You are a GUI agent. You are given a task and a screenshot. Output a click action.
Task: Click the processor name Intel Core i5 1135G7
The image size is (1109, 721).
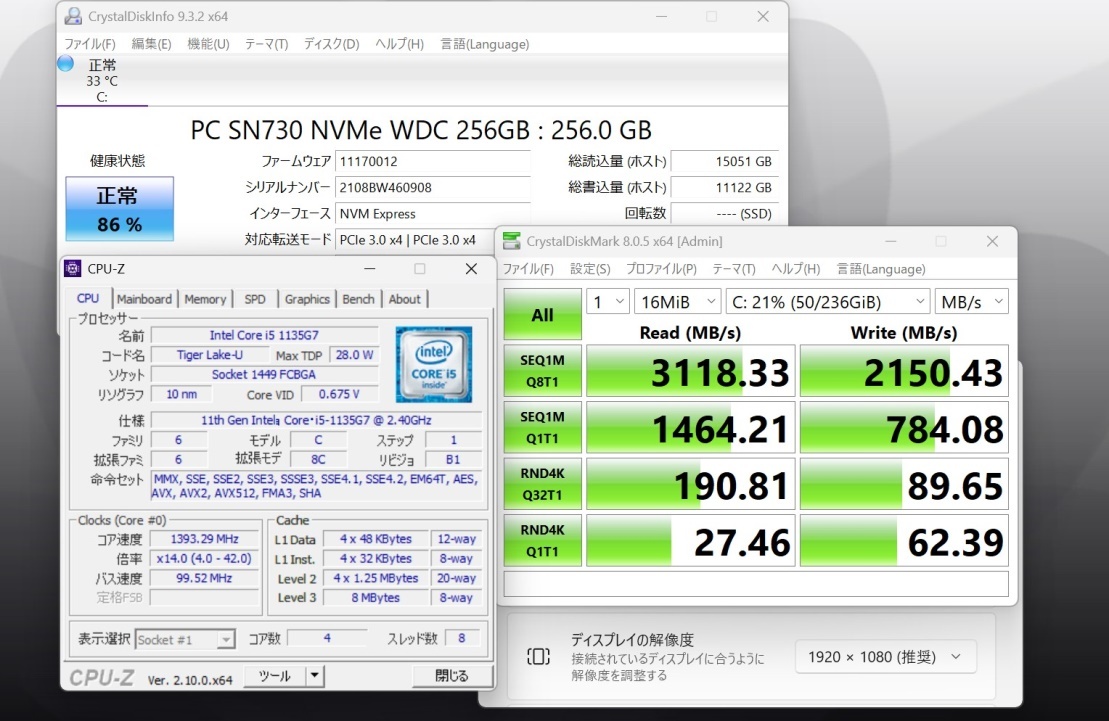[265, 335]
